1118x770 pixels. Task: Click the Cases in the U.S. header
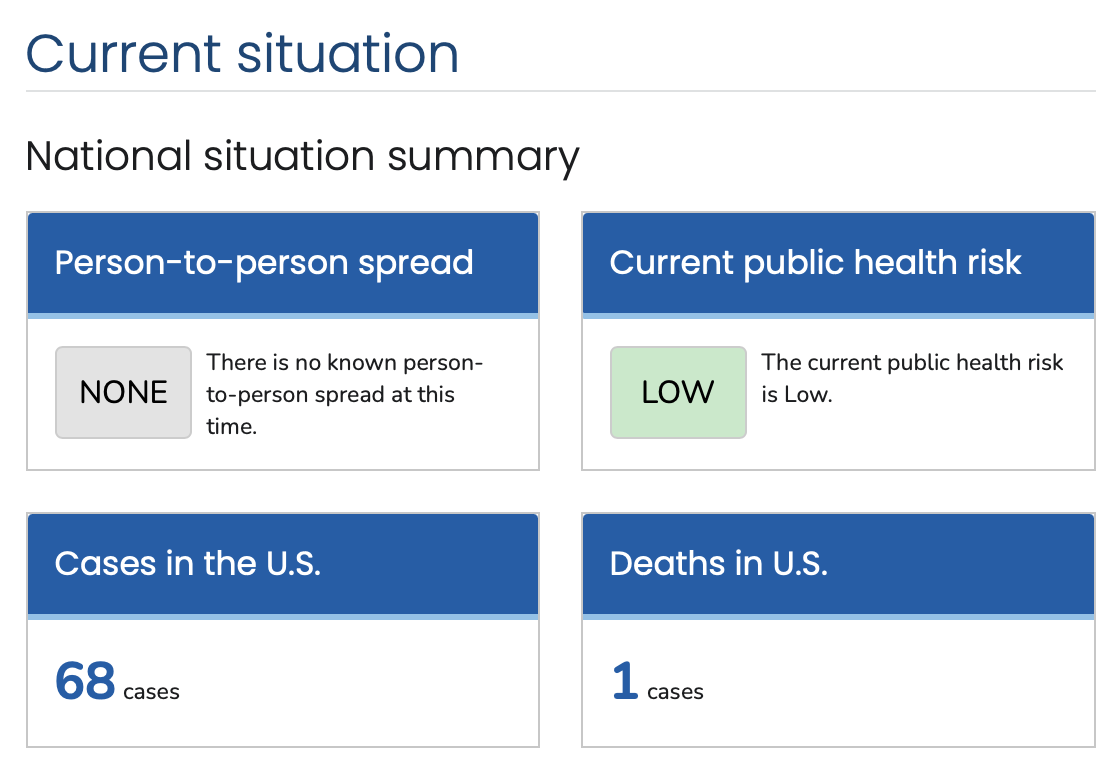point(283,564)
